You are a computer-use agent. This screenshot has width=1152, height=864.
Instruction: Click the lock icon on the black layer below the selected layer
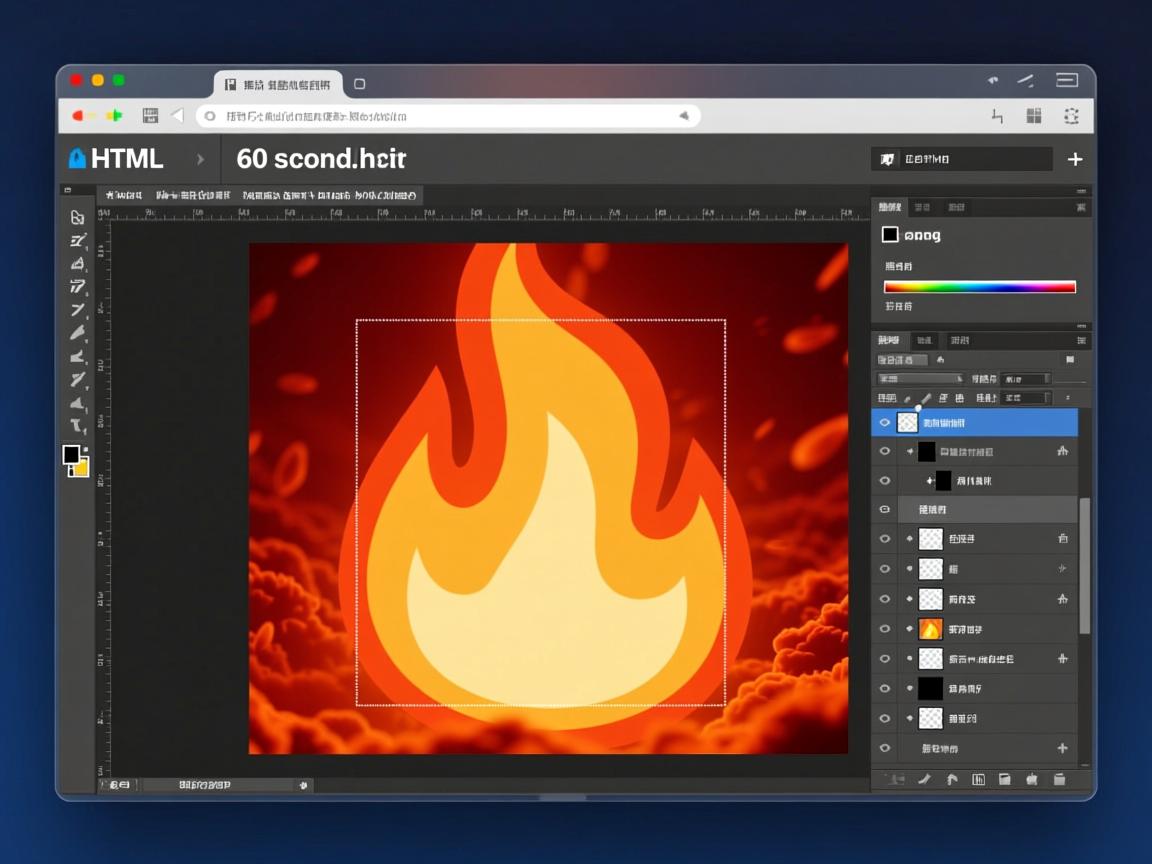(x=1062, y=452)
